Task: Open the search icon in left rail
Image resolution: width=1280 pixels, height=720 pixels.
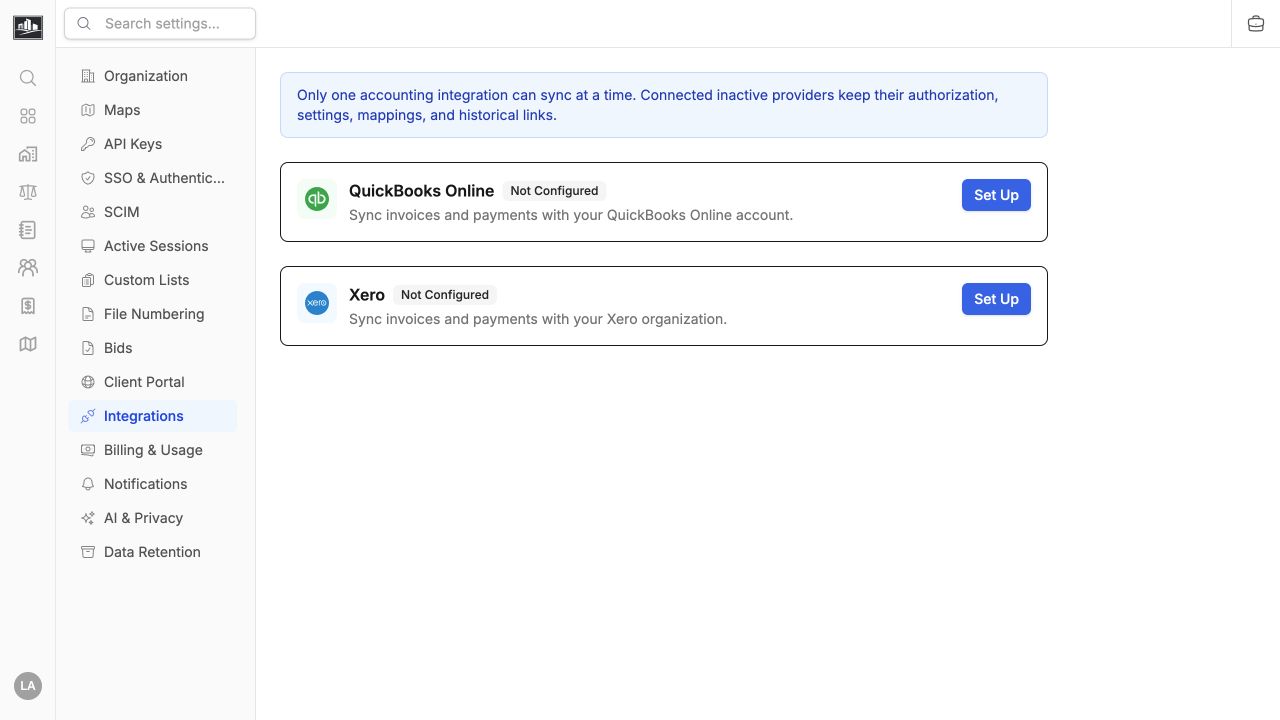Action: 28,78
